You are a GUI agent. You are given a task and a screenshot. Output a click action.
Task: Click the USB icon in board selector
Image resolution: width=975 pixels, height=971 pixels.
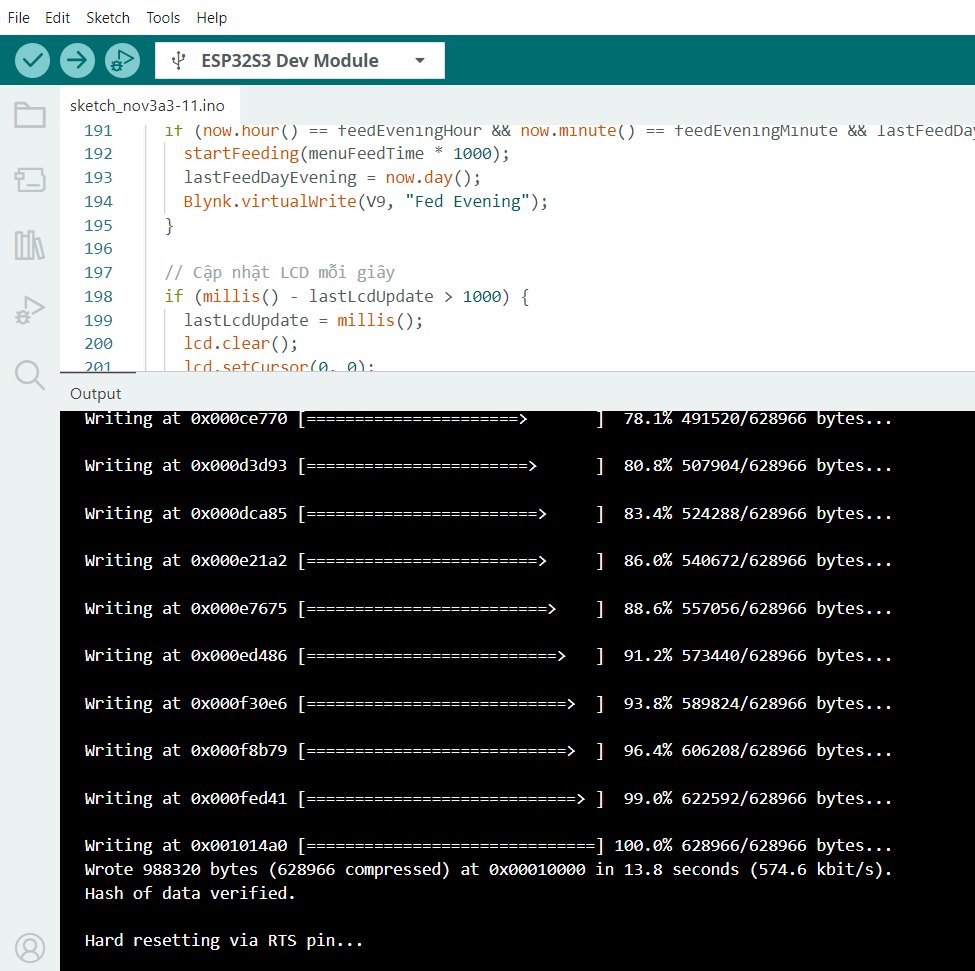coord(178,60)
